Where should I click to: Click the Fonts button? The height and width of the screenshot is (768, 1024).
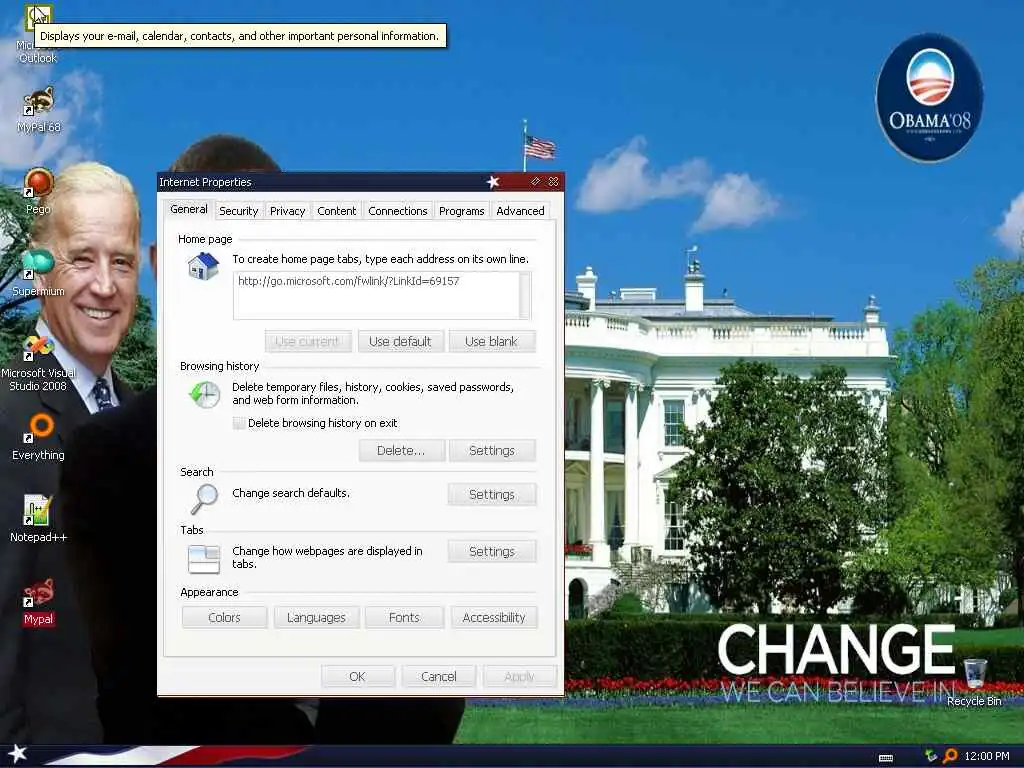404,617
